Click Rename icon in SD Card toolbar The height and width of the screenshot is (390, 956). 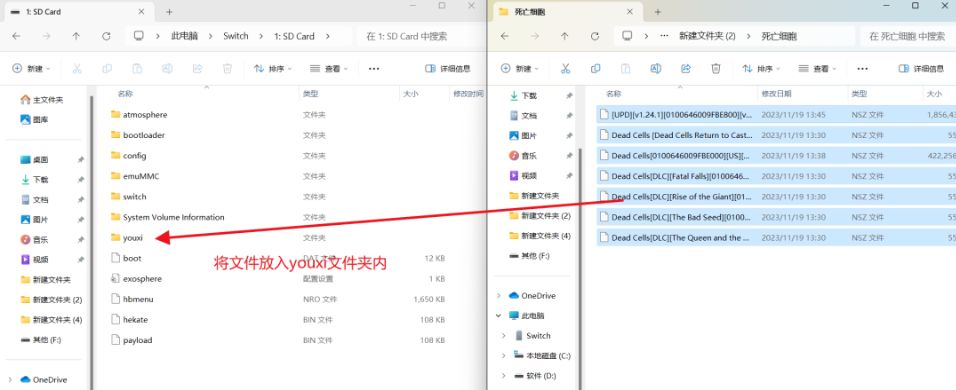167,69
